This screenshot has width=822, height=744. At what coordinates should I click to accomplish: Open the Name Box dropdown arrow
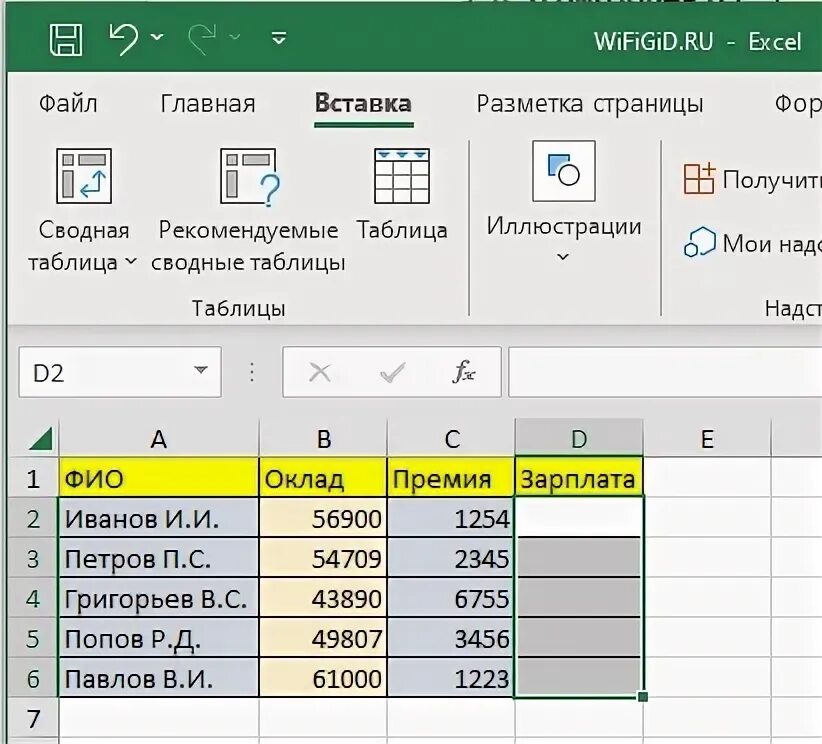coord(201,370)
